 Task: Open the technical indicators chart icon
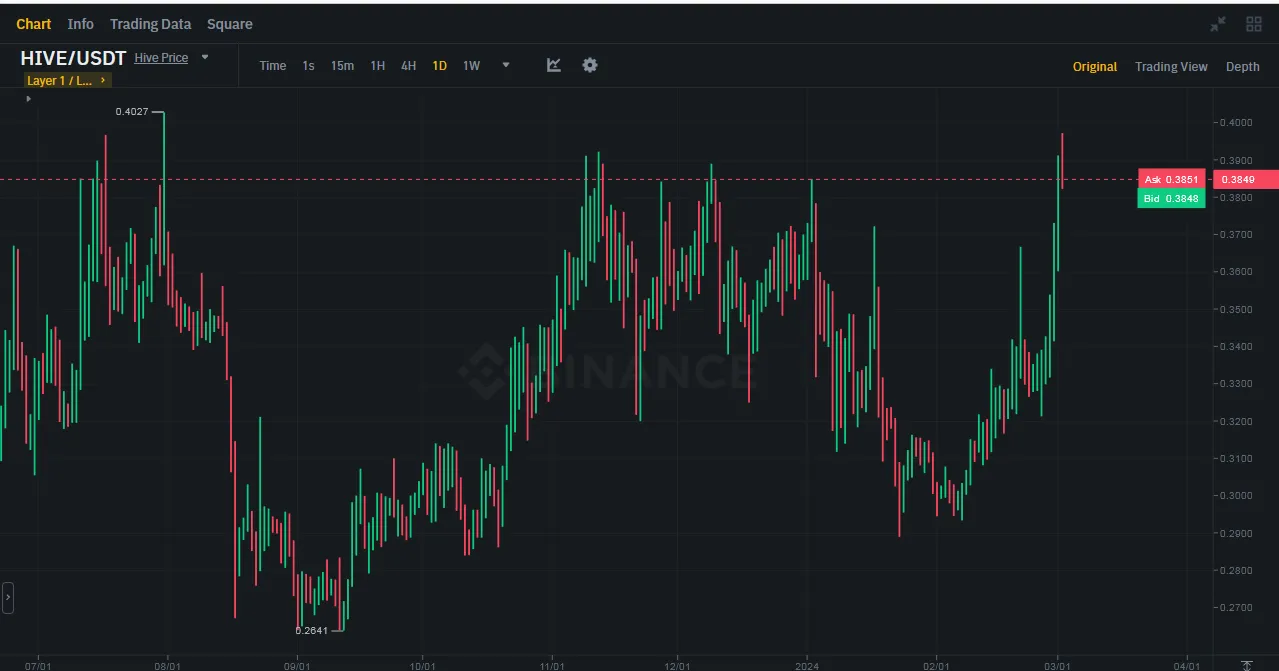tap(554, 65)
